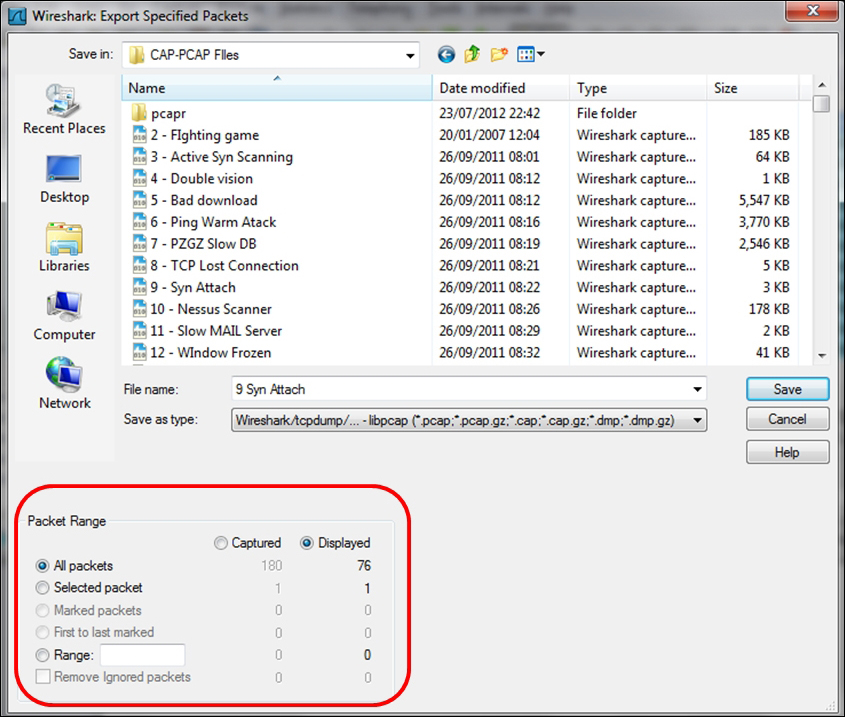The width and height of the screenshot is (845, 717).
Task: Toggle Remove Ignored packets checkbox
Action: pyautogui.click(x=43, y=677)
